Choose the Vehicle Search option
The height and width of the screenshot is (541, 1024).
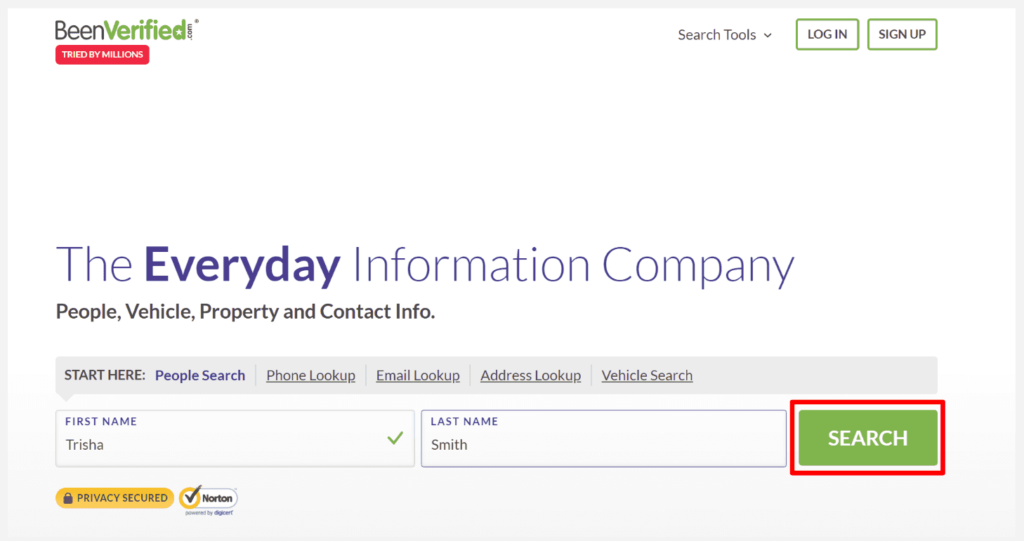click(647, 375)
